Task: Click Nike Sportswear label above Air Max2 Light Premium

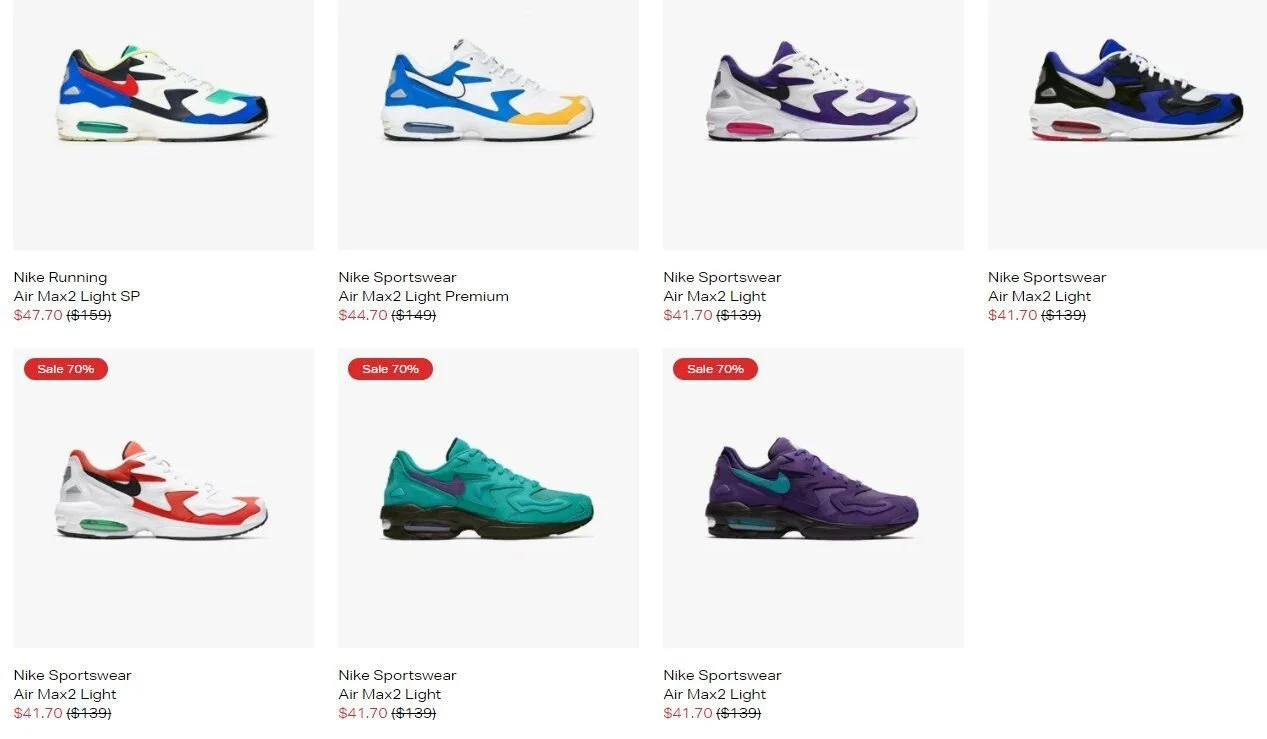Action: 397,277
